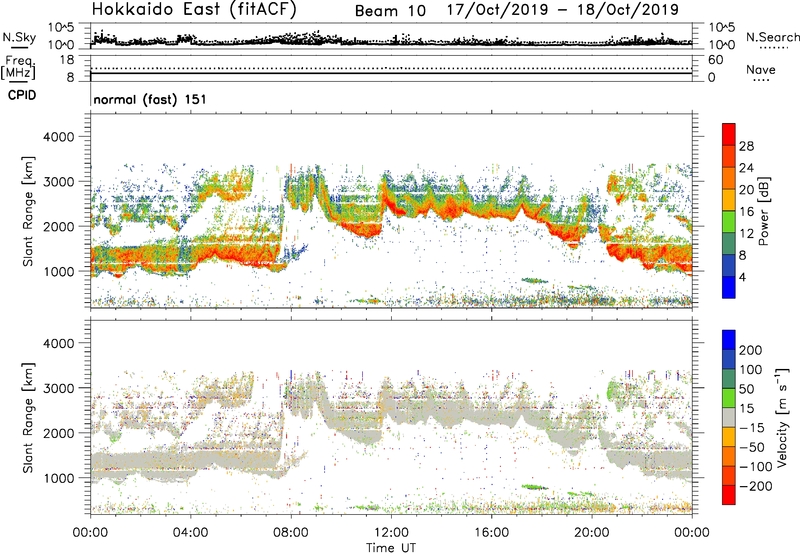This screenshot has width=800, height=554.
Task: Click the 'N.Search' dotted-line legend label
Action: (x=772, y=37)
